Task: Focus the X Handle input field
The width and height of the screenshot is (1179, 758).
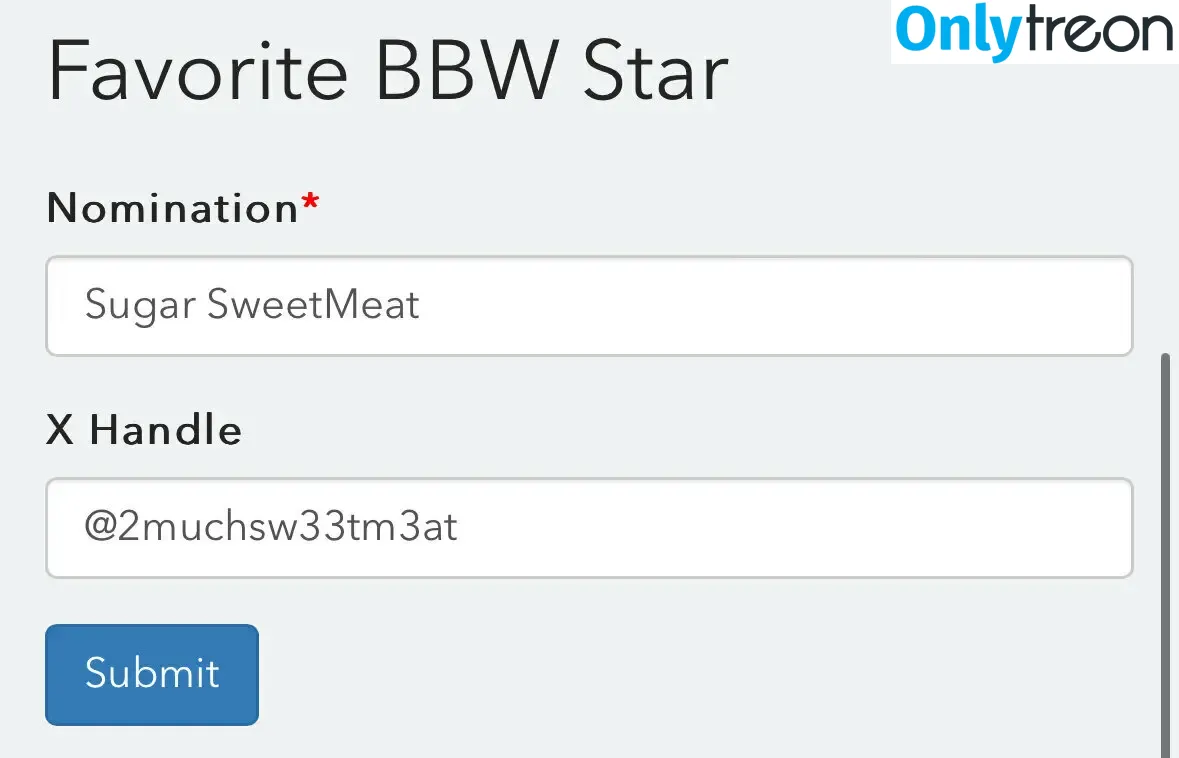Action: [x=590, y=528]
